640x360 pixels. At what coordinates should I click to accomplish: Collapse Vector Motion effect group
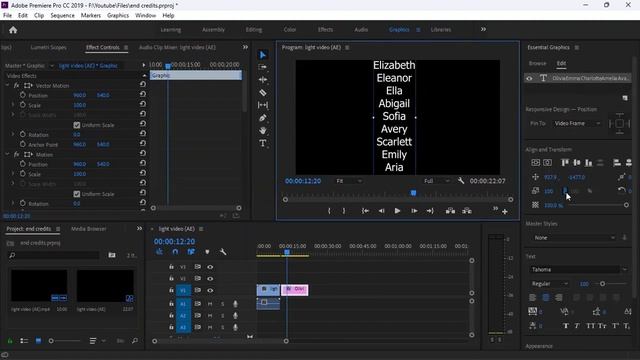pos(7,85)
